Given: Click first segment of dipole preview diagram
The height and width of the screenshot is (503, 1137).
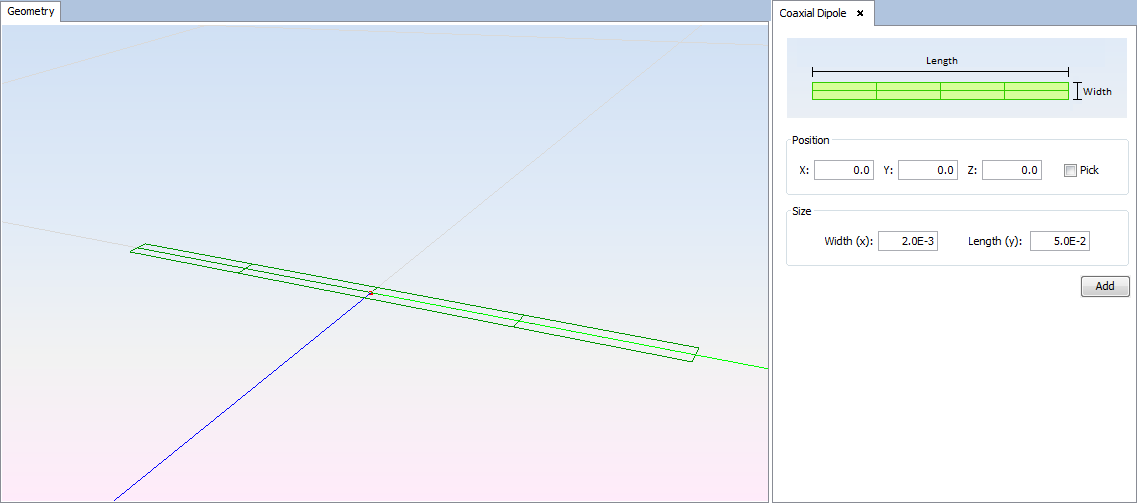Looking at the screenshot, I should tap(844, 91).
